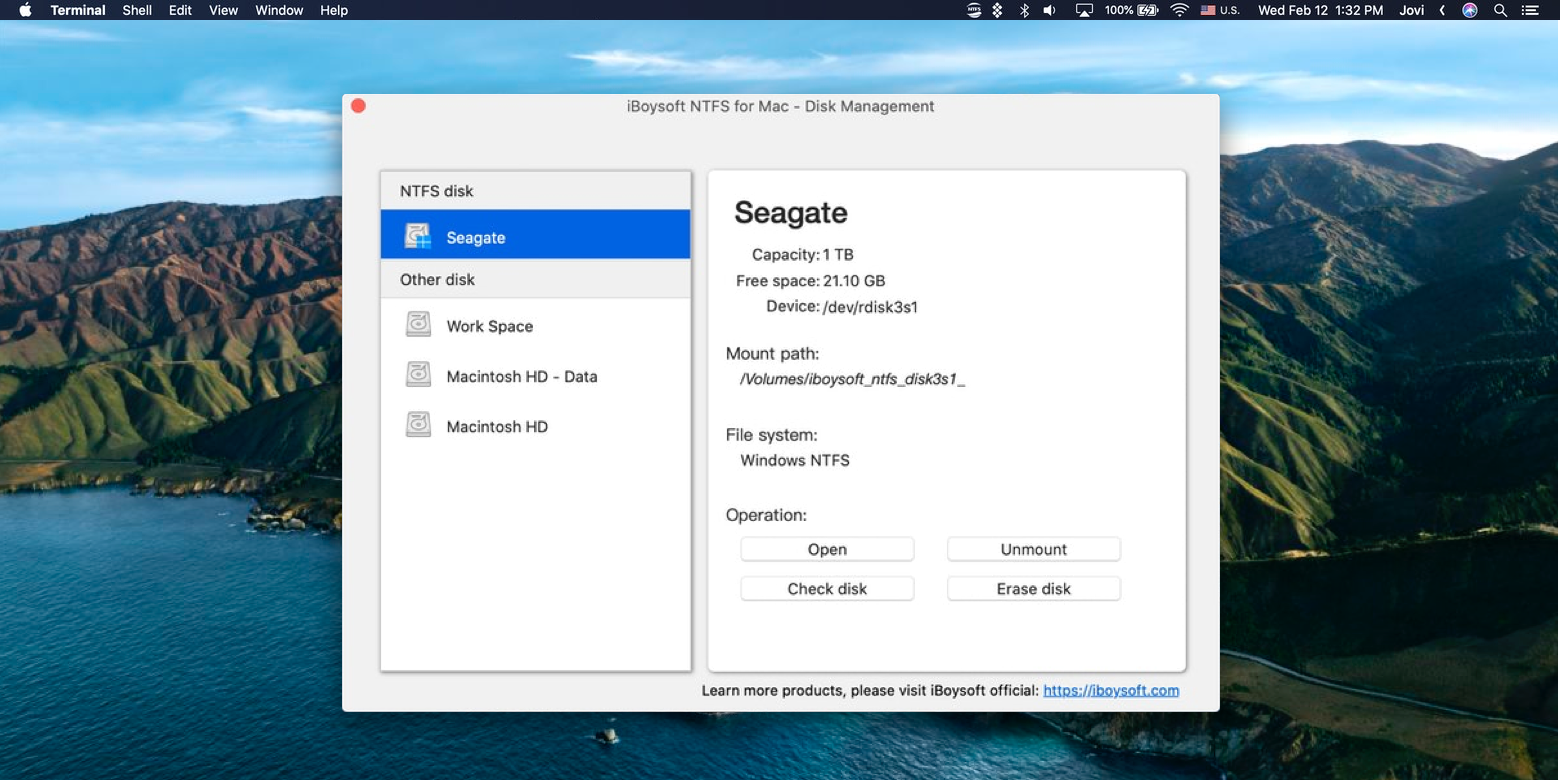Click the Capacity 1 TB value

(x=838, y=255)
